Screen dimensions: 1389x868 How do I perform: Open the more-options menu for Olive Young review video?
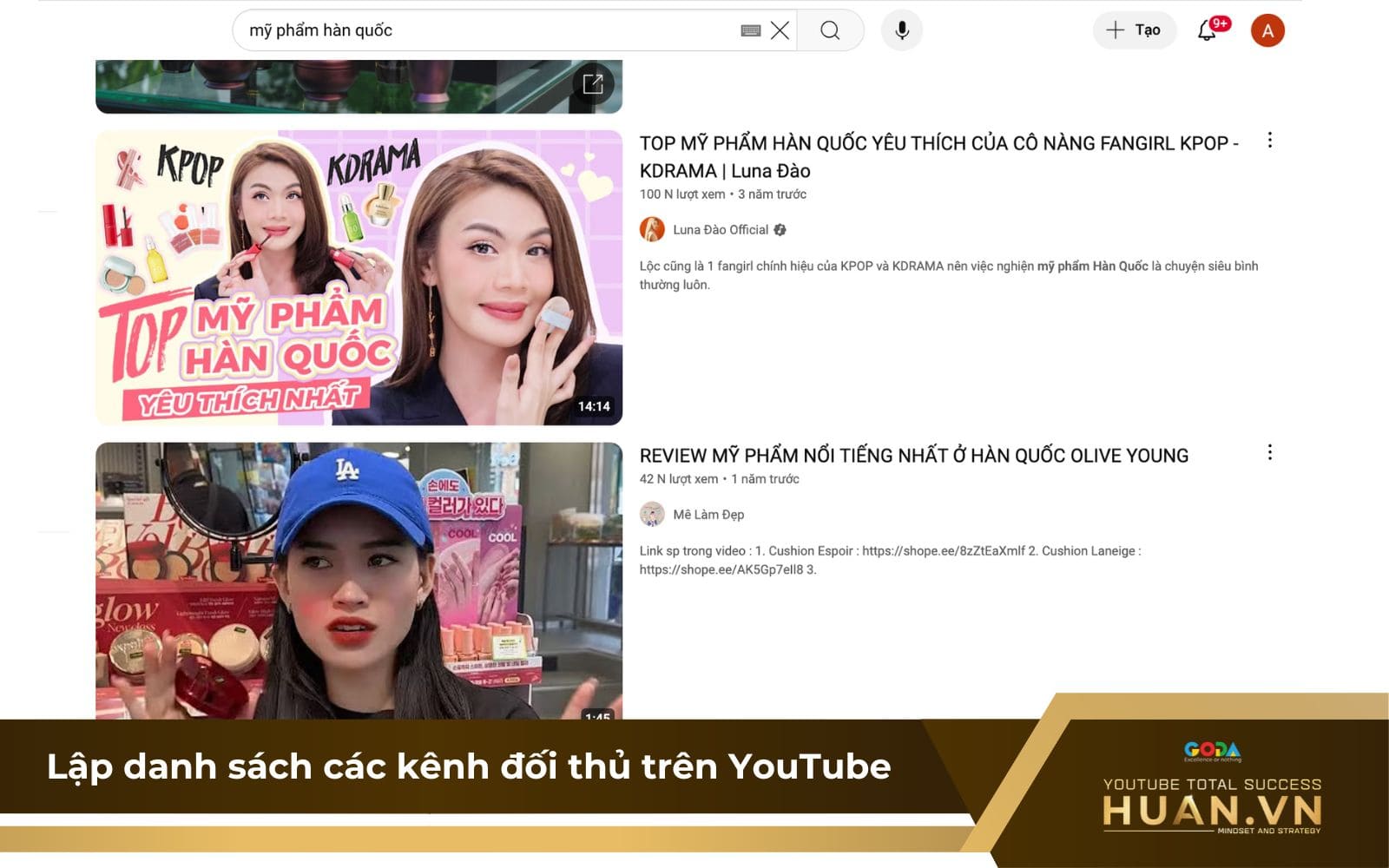click(x=1269, y=452)
